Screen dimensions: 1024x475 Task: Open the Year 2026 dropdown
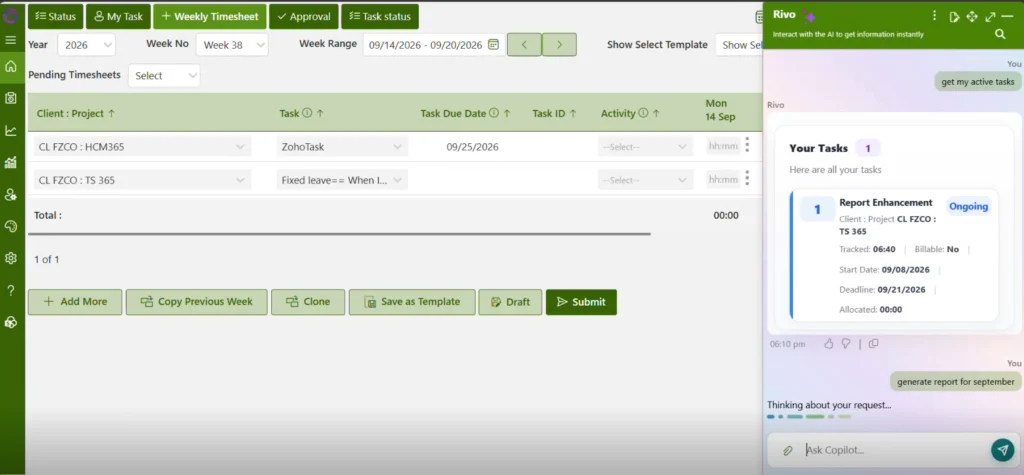tap(86, 45)
